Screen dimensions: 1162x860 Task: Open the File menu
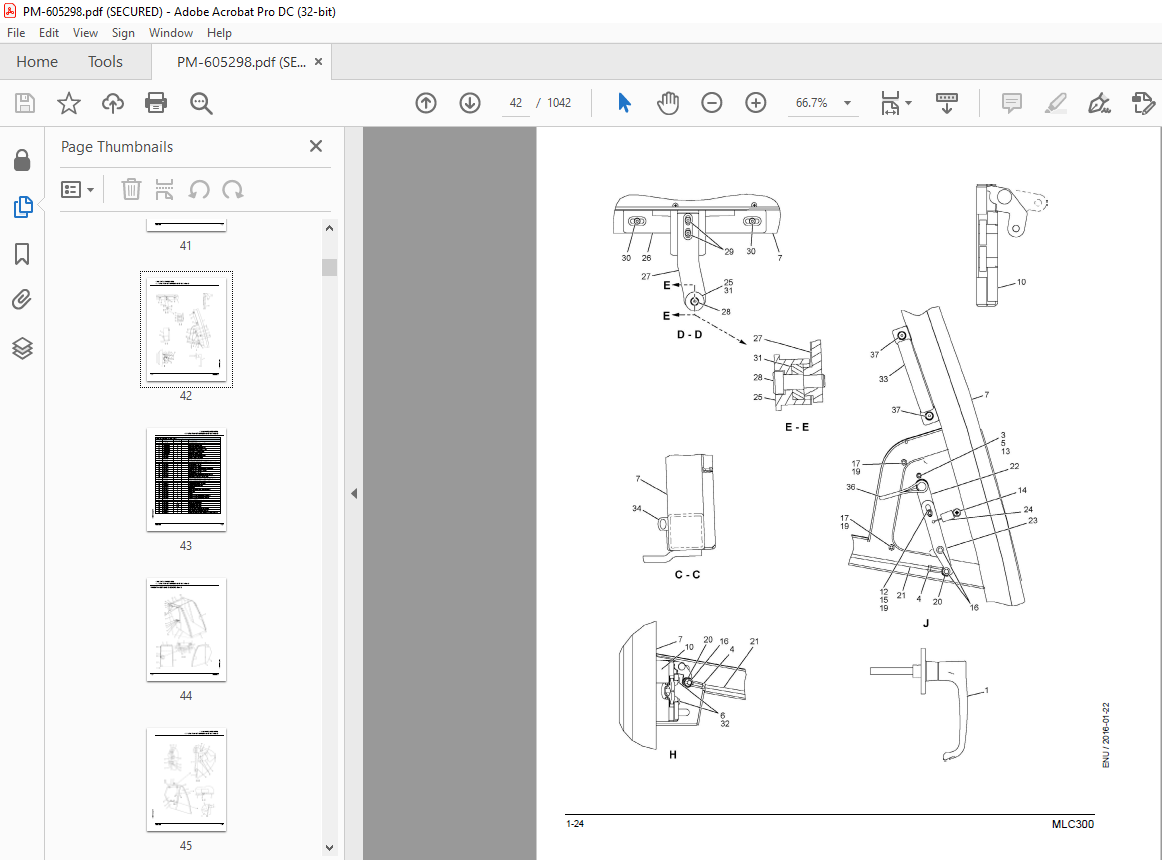pos(16,33)
